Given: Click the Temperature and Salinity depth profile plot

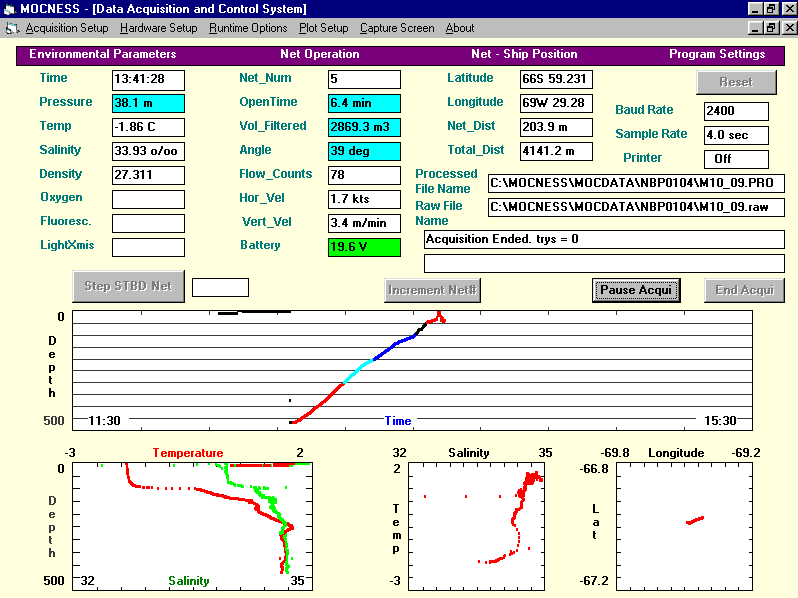Looking at the screenshot, I should point(192,527).
